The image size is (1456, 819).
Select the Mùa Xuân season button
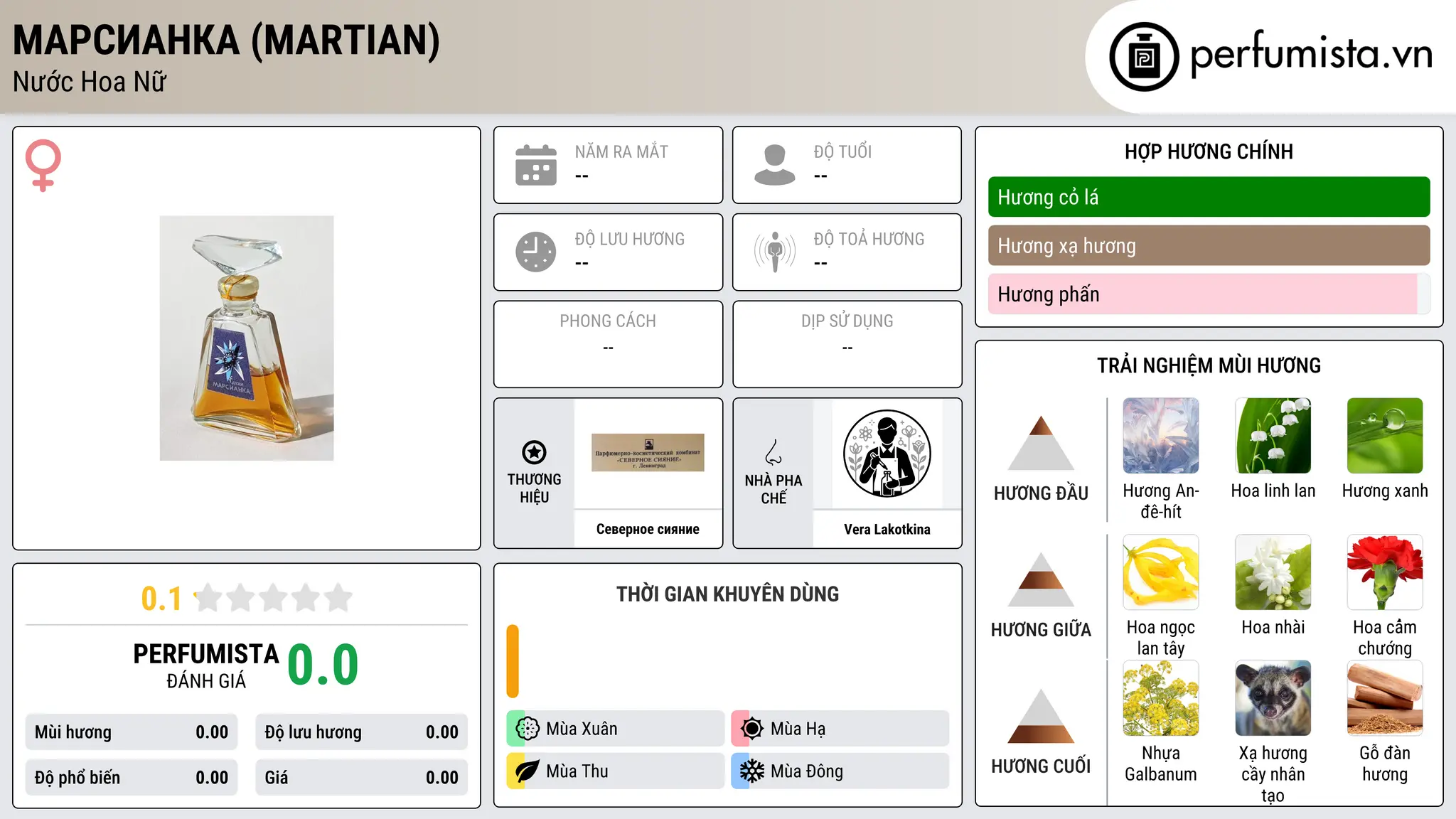click(x=616, y=729)
